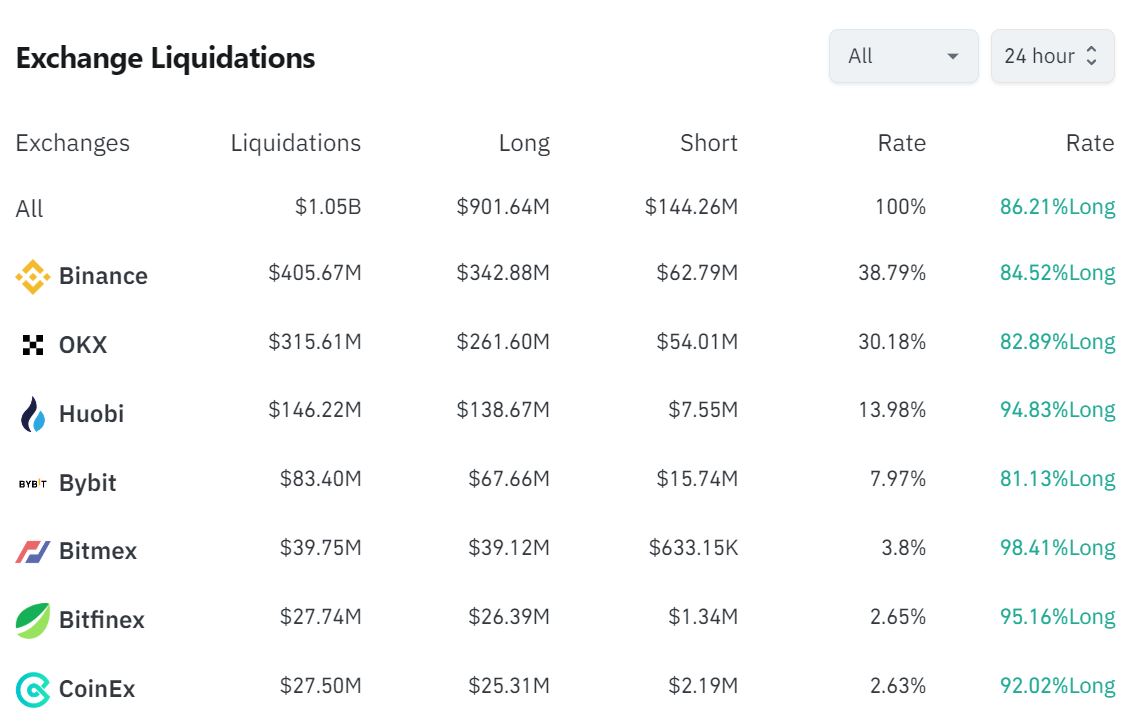Click the arrows on 24 hour selector
This screenshot has width=1129, height=728.
(x=1092, y=57)
